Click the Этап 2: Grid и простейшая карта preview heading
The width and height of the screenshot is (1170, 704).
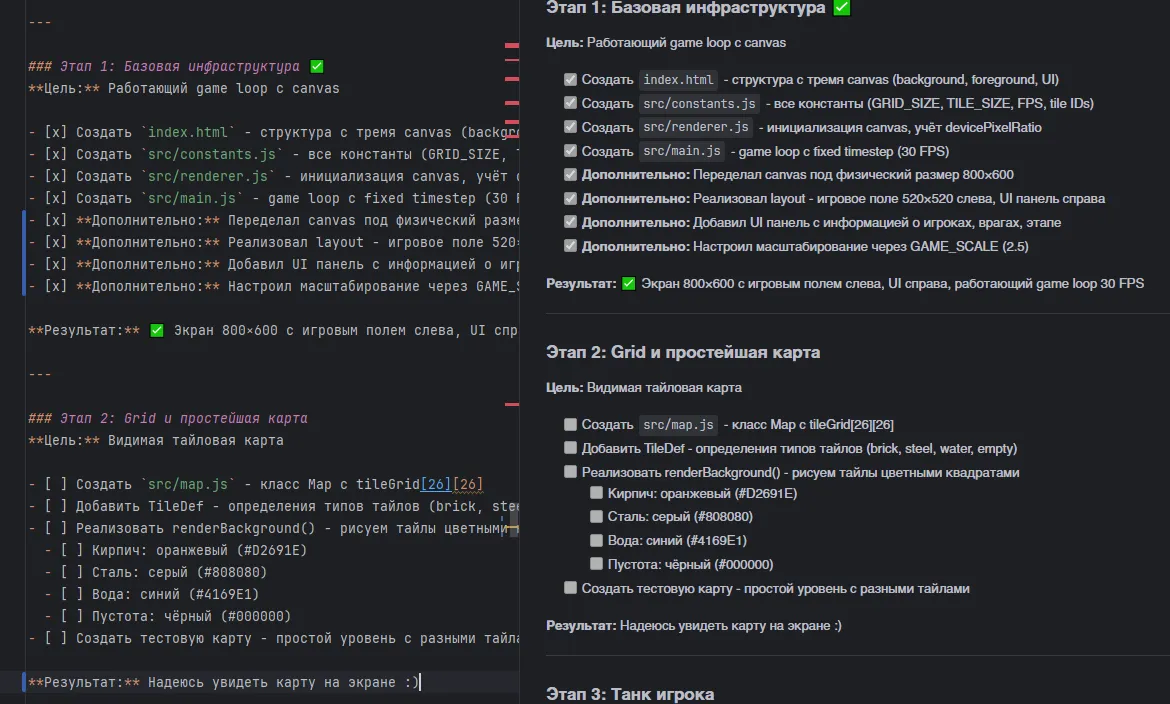[x=684, y=352]
